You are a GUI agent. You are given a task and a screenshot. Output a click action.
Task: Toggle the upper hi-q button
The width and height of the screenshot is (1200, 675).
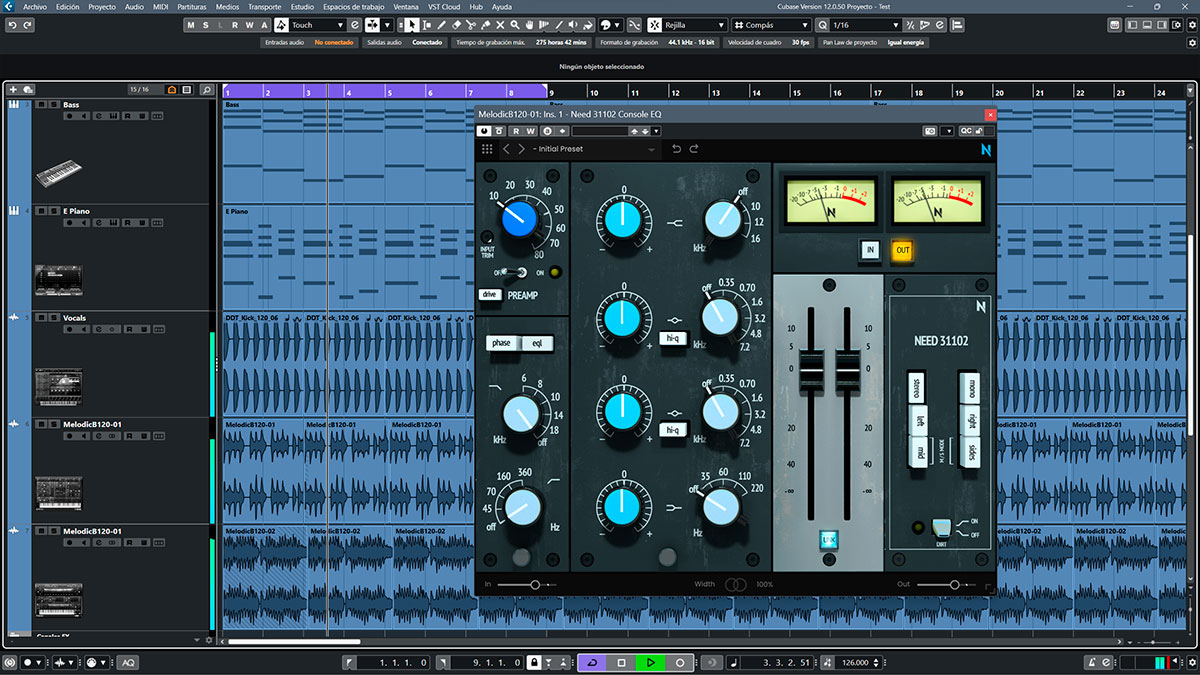673,338
